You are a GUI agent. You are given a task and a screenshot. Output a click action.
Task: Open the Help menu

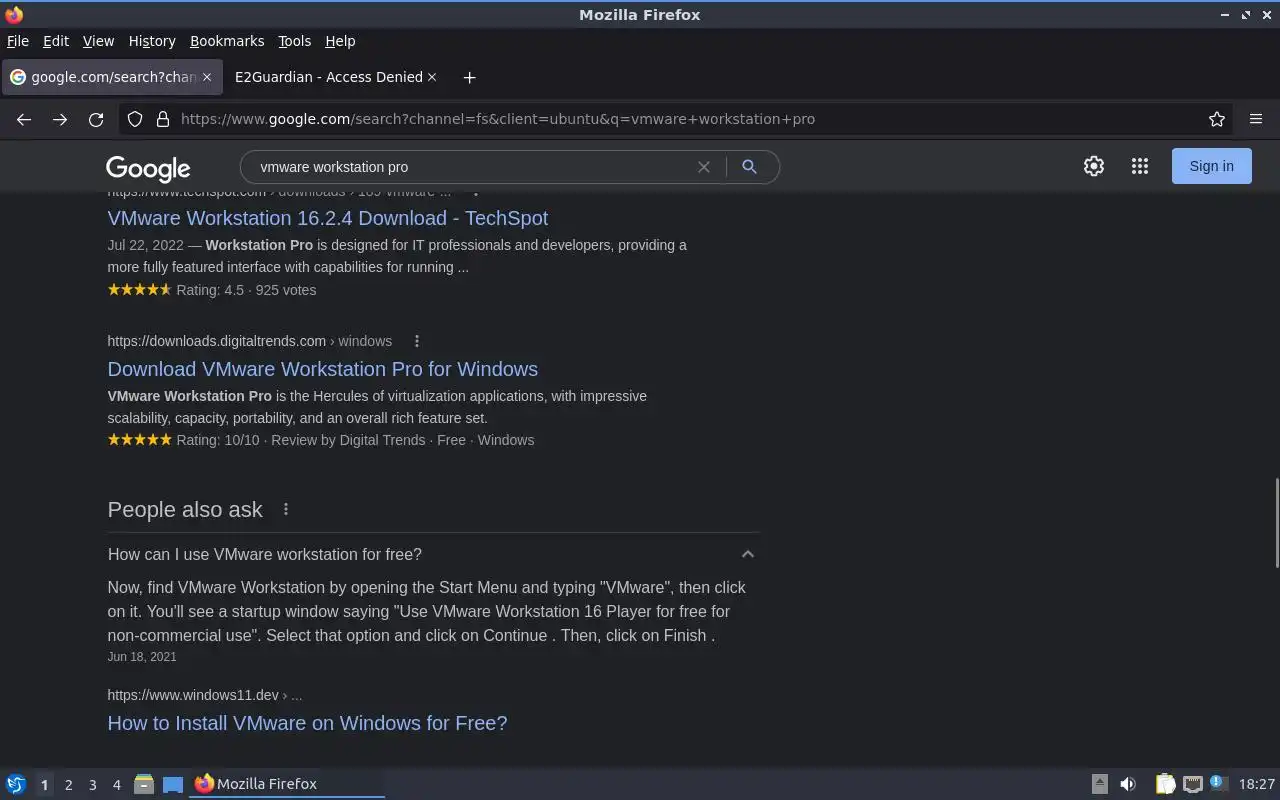(x=340, y=41)
